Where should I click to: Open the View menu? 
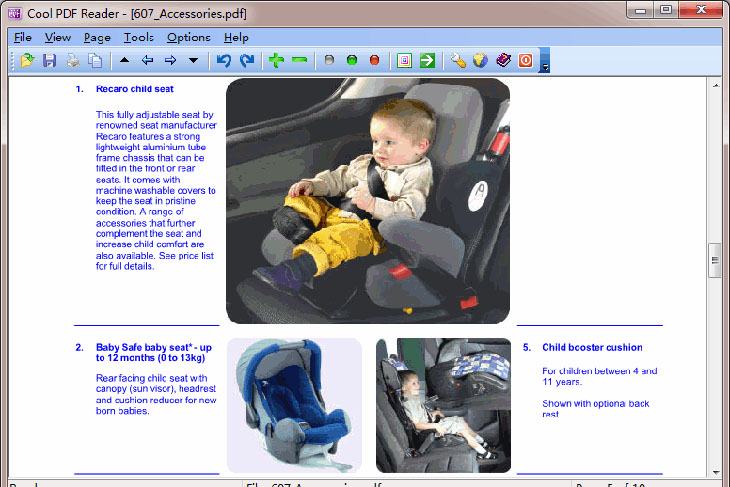click(58, 37)
